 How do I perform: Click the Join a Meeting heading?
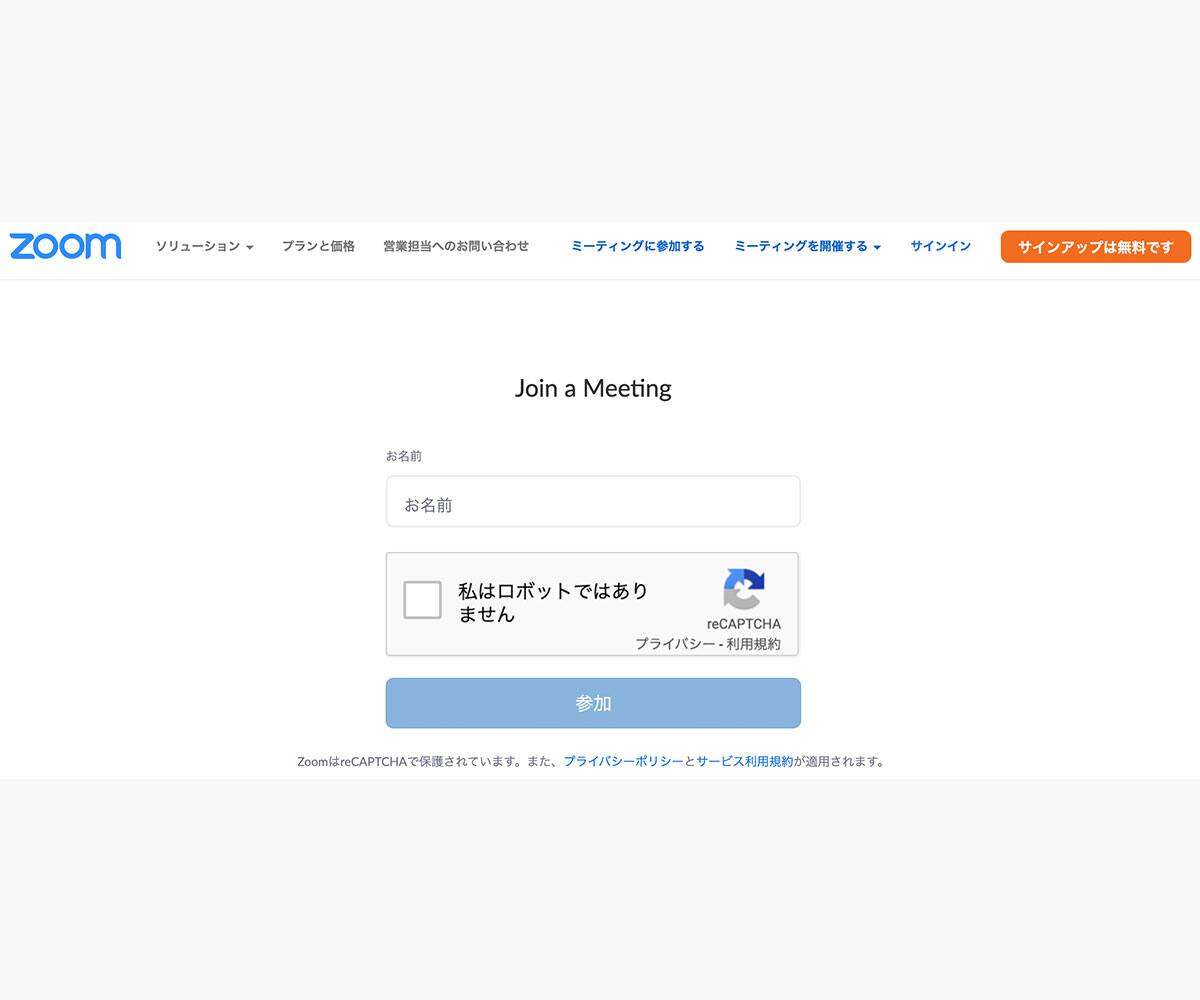click(593, 388)
